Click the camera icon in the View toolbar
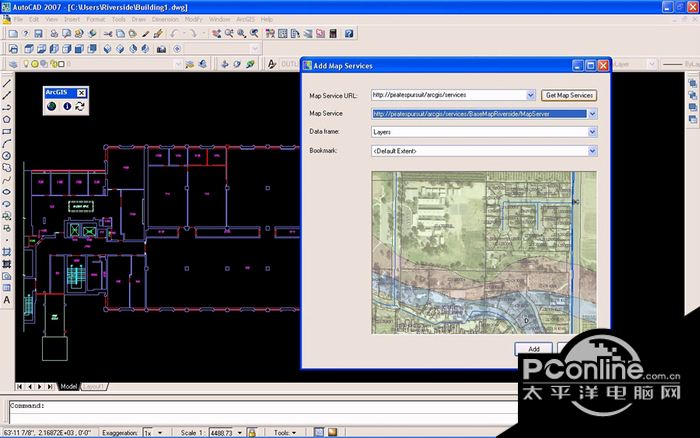700x438 pixels. [x=161, y=49]
